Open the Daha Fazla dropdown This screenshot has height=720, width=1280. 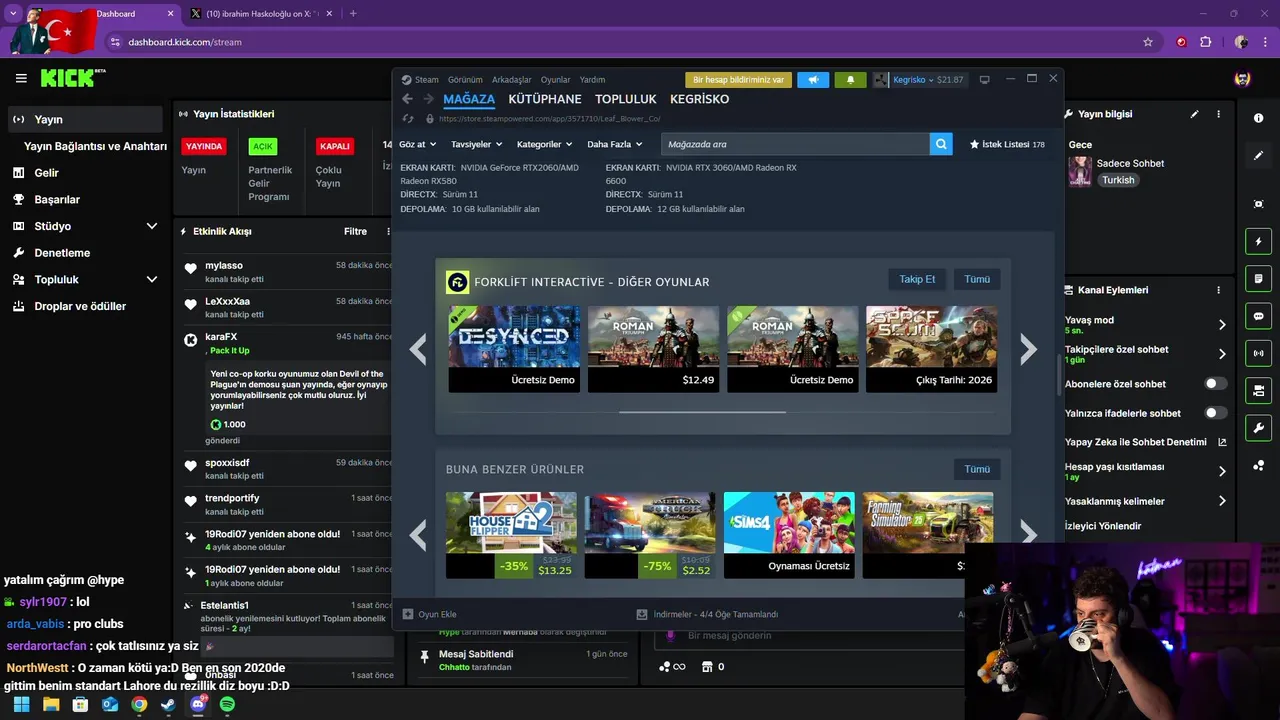(614, 144)
